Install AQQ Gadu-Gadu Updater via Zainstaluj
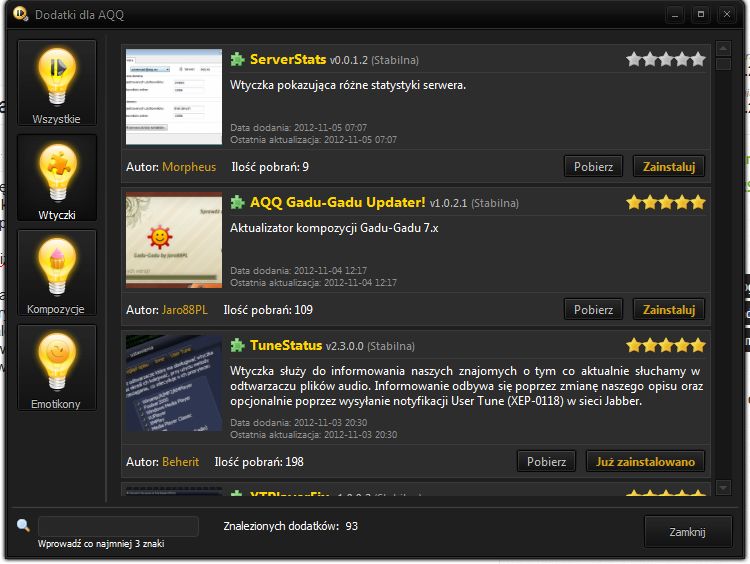This screenshot has width=750, height=564. point(669,310)
